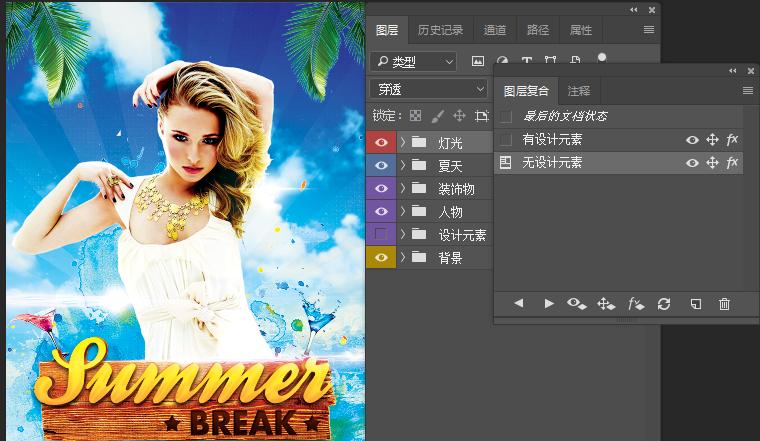Image resolution: width=760 pixels, height=441 pixels.
Task: Hide the 背景 layer group
Action: pos(381,257)
